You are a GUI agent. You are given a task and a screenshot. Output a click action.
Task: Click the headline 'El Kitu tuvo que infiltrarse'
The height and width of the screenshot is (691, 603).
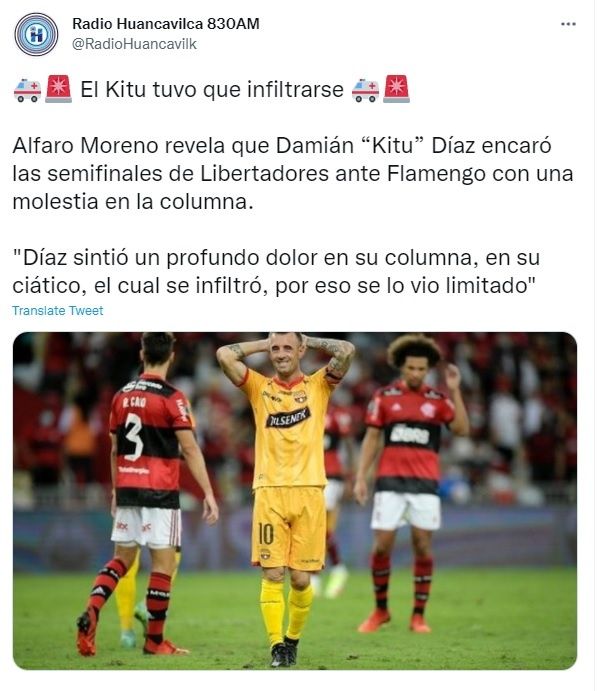pos(212,89)
